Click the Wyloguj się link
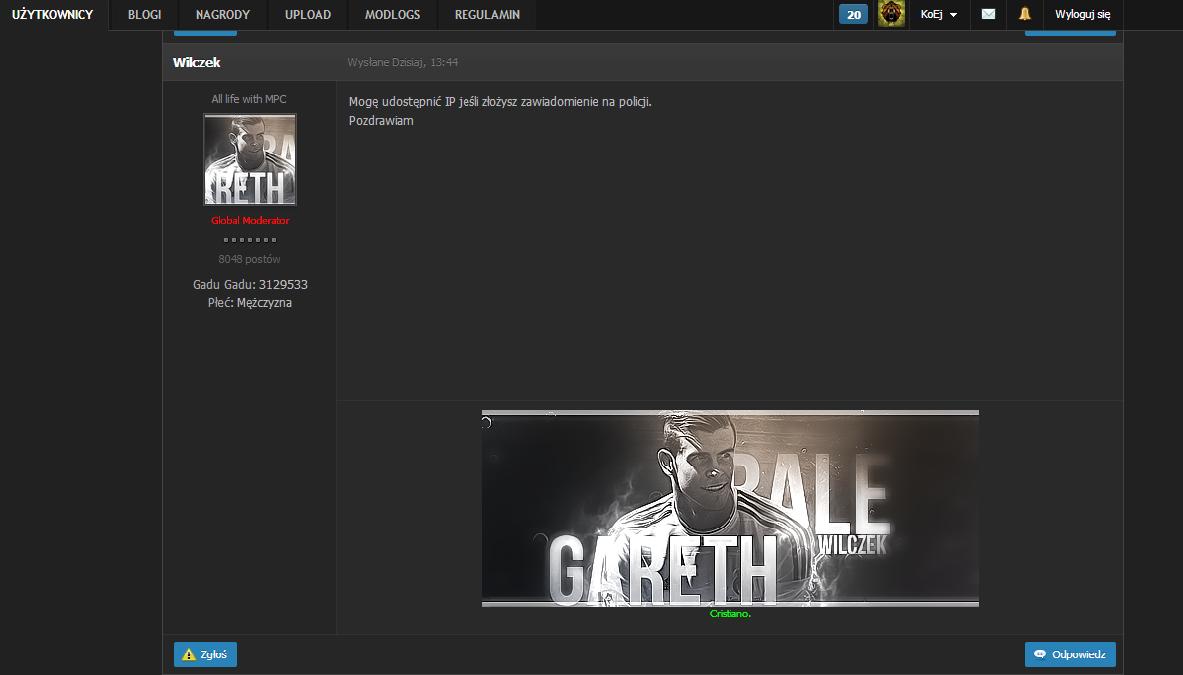The width and height of the screenshot is (1183, 675). click(x=1083, y=14)
